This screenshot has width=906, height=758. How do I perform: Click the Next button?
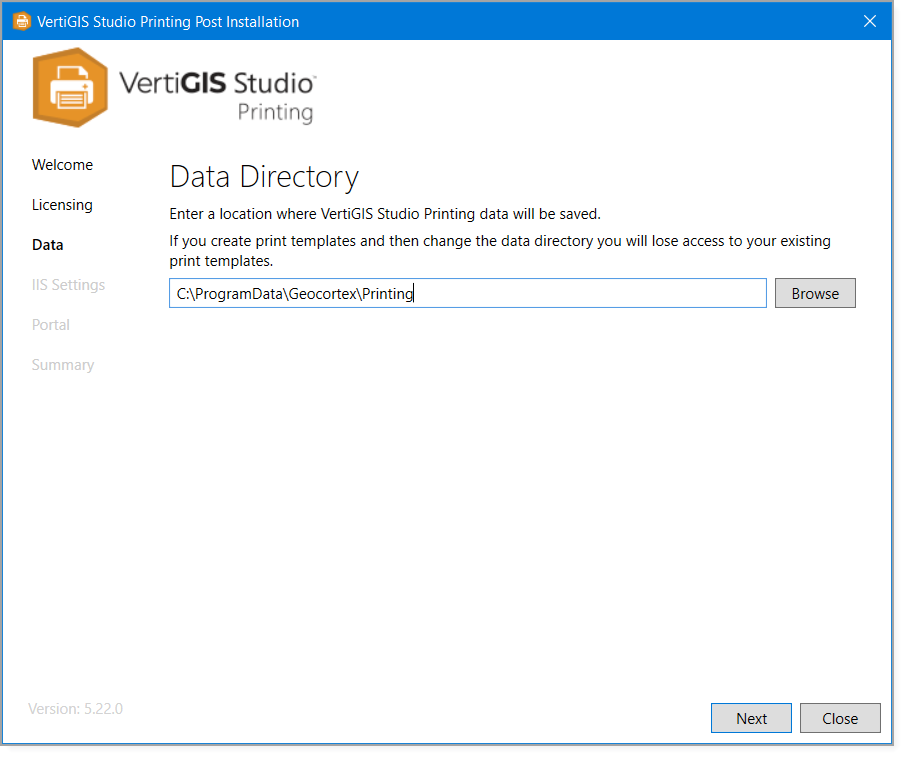click(751, 718)
